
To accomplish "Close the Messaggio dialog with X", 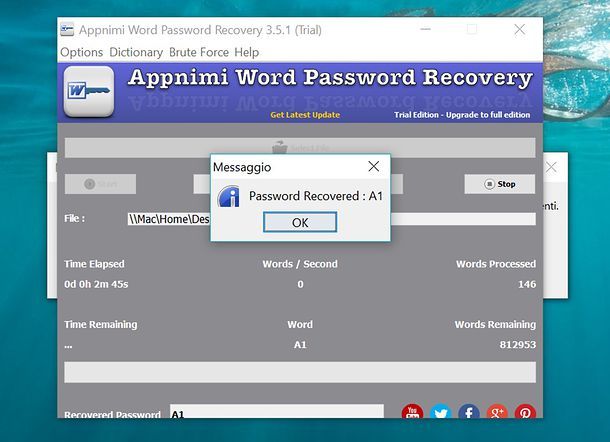I will coord(374,167).
